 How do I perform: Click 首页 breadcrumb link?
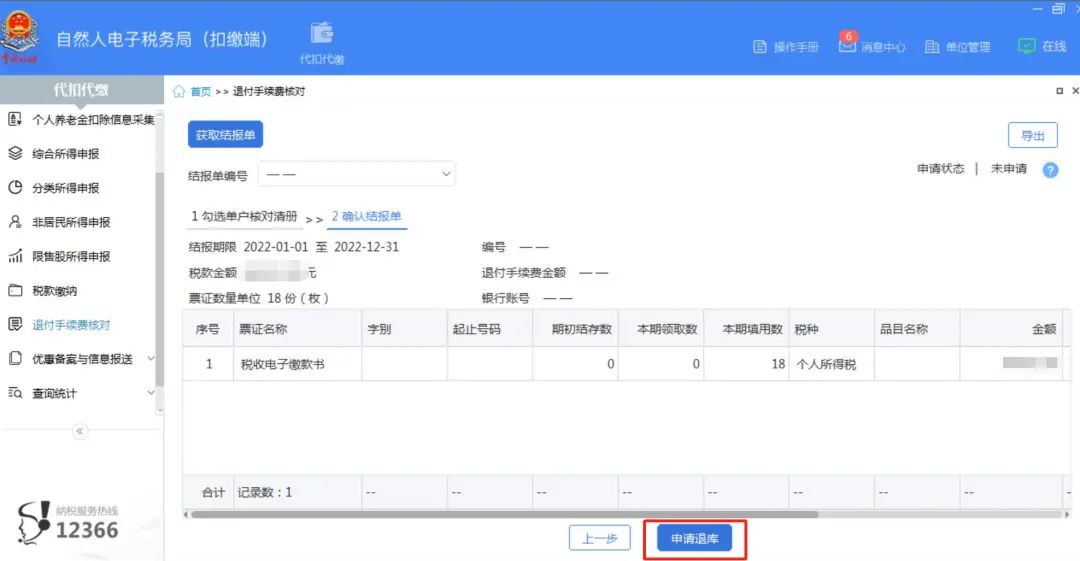click(200, 92)
